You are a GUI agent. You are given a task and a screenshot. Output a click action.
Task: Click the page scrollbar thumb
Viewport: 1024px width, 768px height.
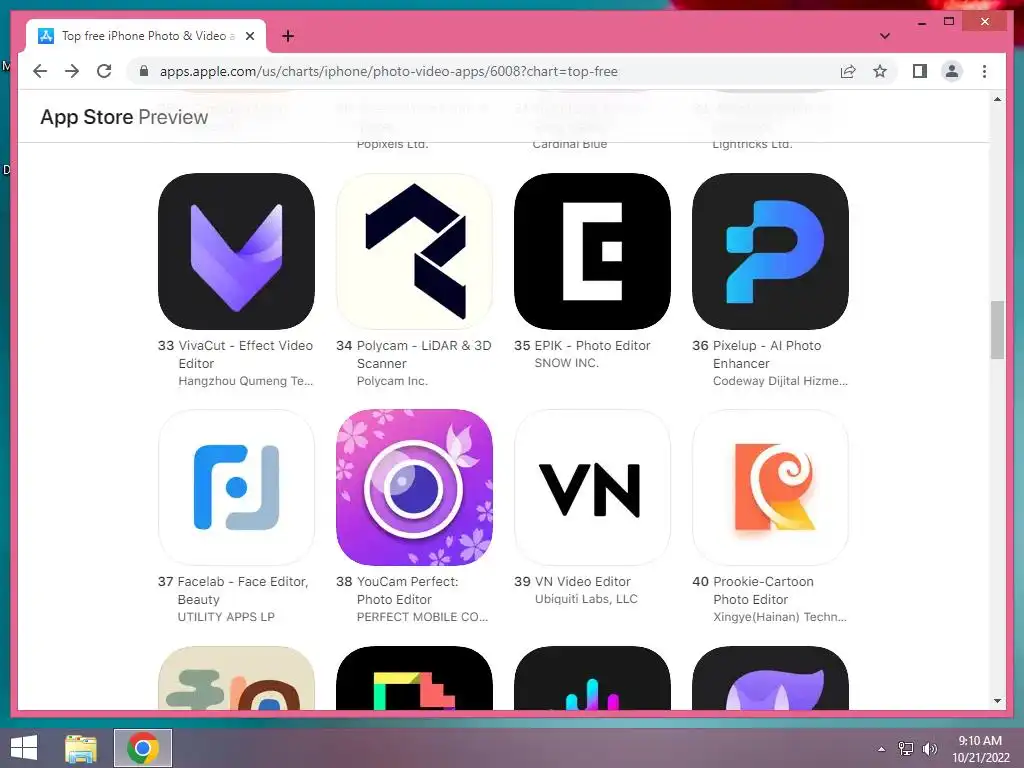tap(997, 330)
